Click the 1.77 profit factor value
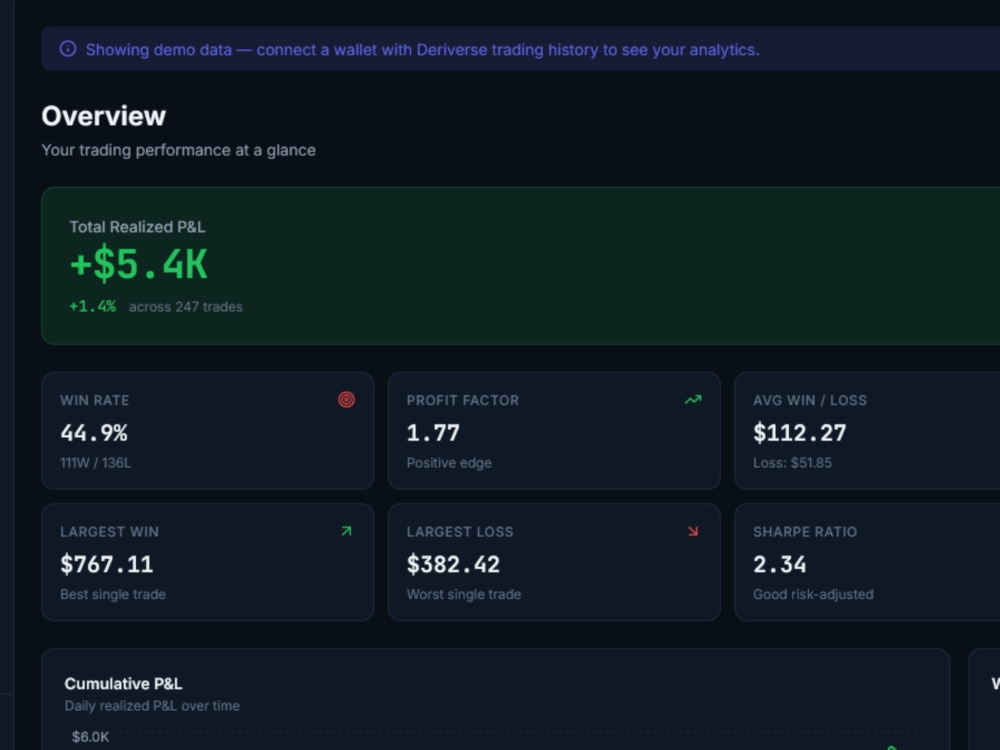The height and width of the screenshot is (750, 1000). [x=433, y=433]
